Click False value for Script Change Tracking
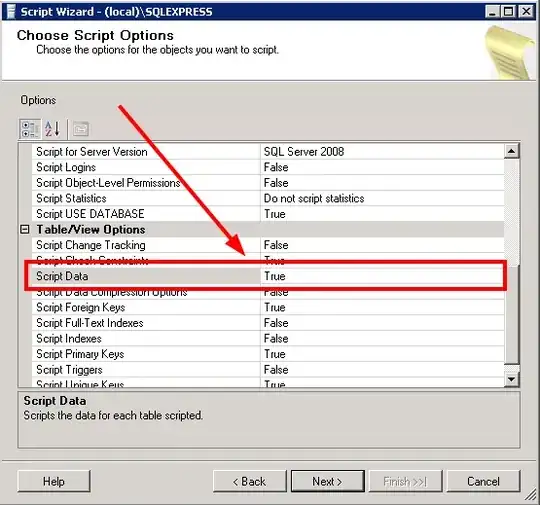Screen dimensions: 540x505 [276, 245]
